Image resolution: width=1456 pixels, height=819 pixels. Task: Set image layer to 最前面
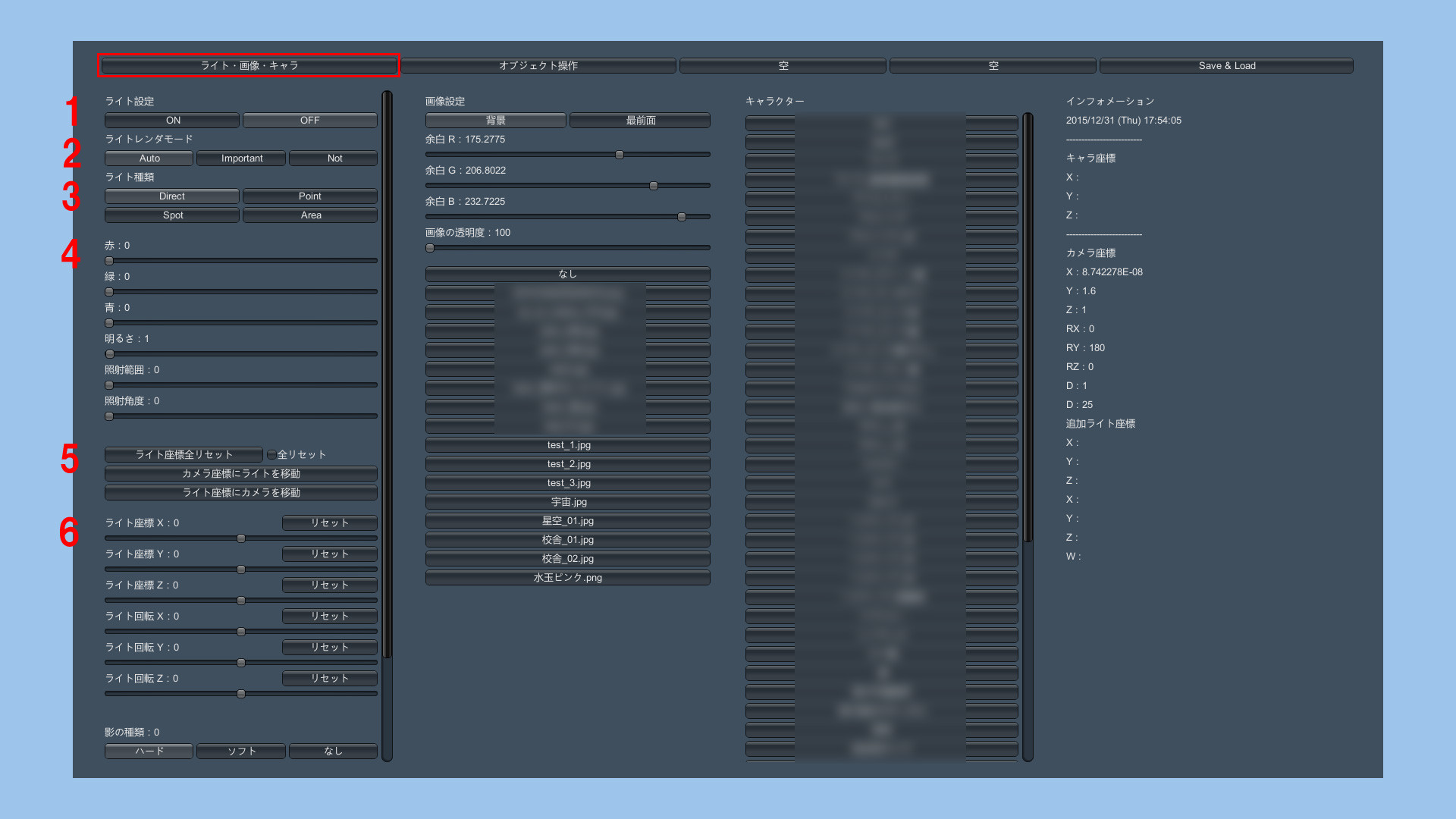640,121
